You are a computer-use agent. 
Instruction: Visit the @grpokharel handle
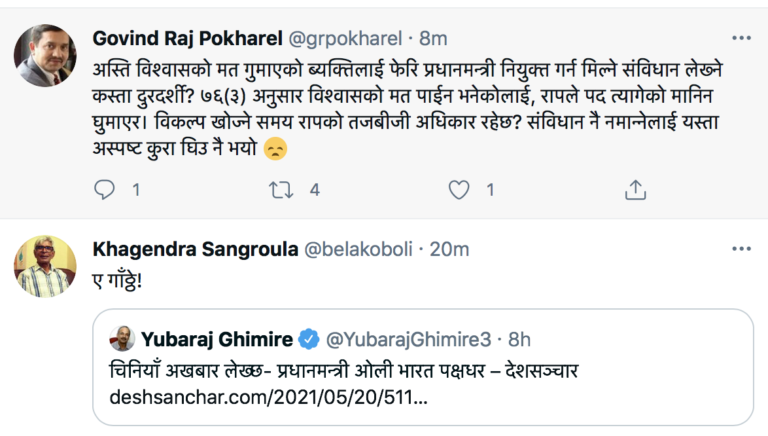click(344, 38)
